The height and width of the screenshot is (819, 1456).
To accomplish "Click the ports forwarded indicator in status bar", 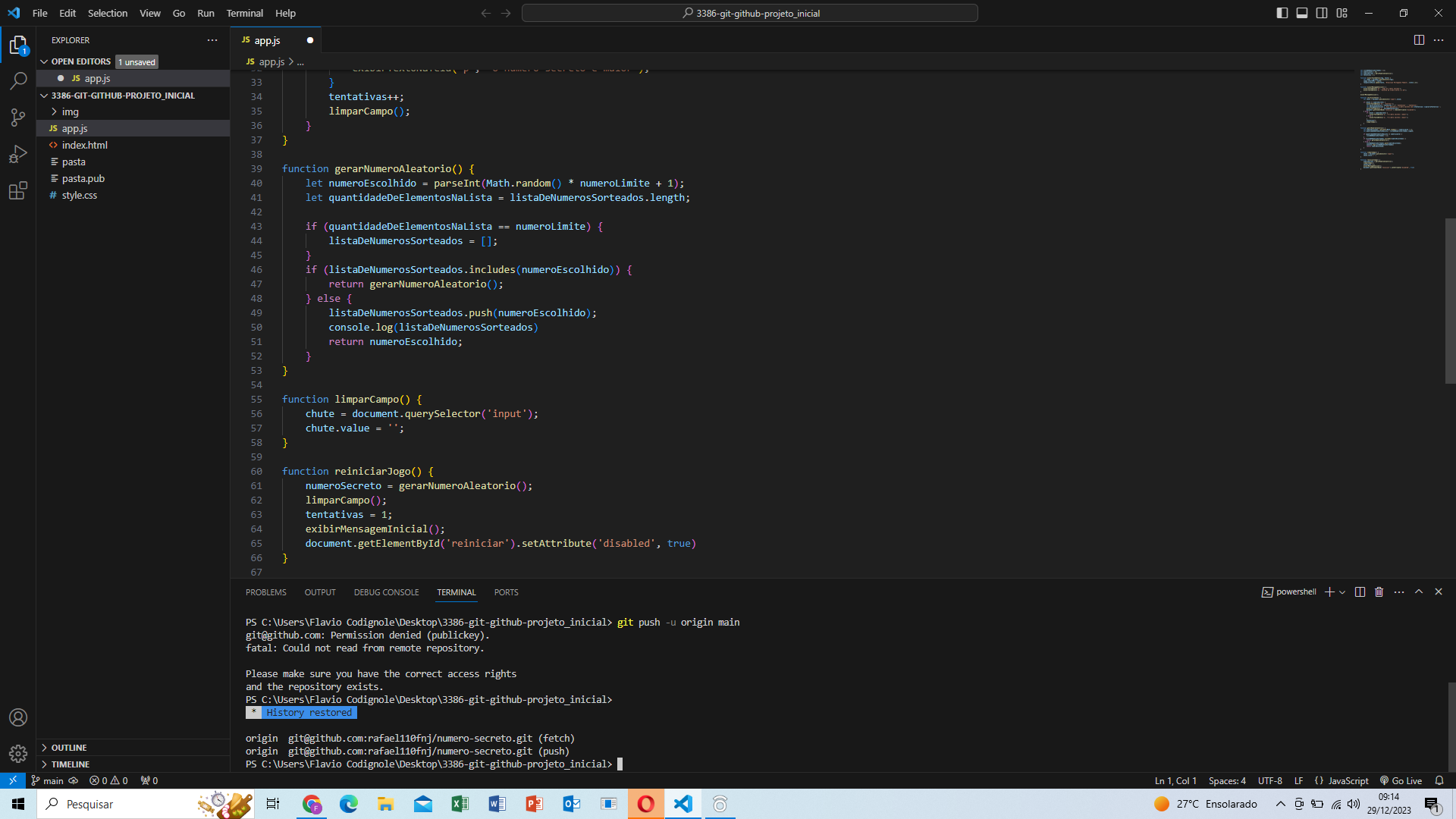I will pyautogui.click(x=149, y=780).
